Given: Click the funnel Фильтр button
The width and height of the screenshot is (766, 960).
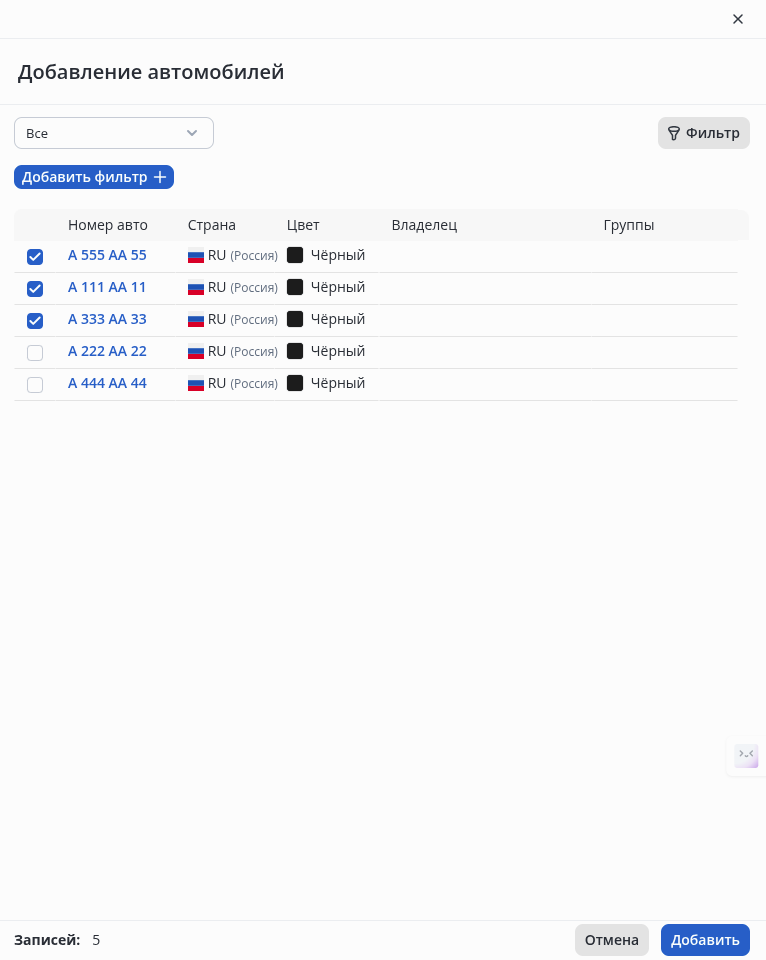Looking at the screenshot, I should coord(704,133).
